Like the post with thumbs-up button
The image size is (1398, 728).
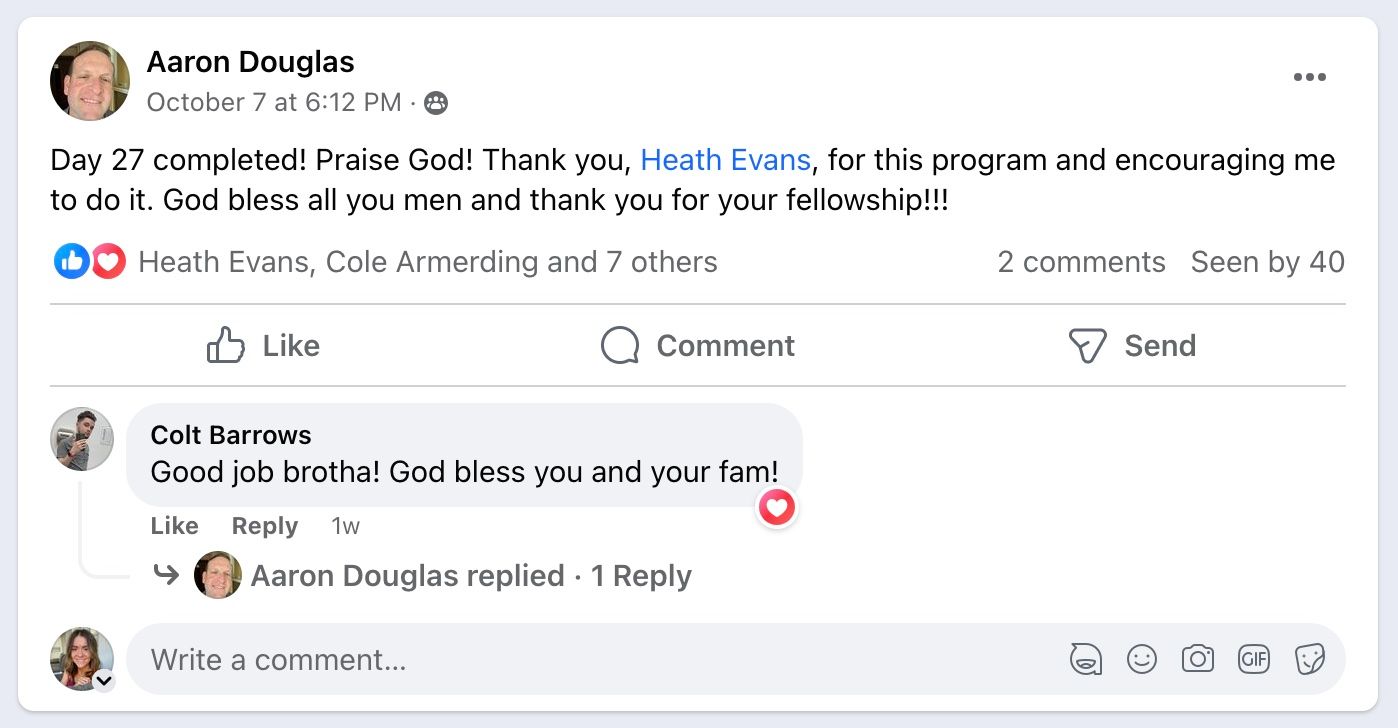click(x=263, y=346)
